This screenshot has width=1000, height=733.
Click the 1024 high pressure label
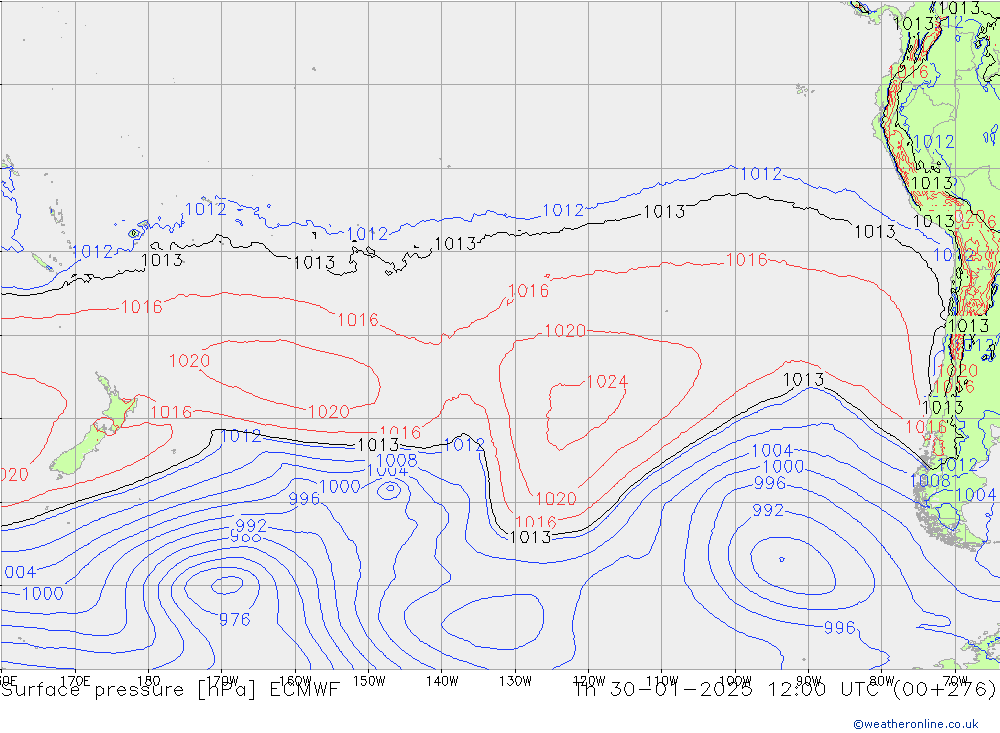[606, 382]
